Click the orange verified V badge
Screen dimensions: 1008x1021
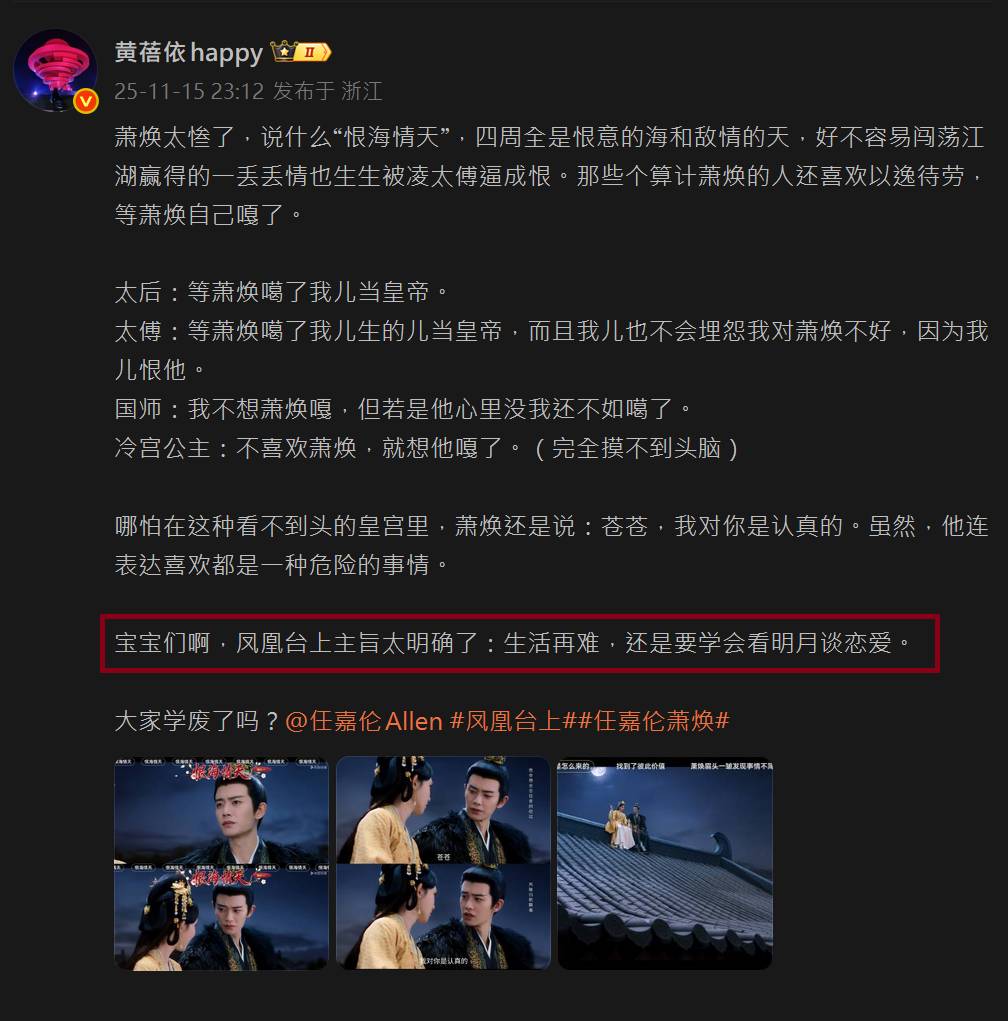tap(85, 102)
